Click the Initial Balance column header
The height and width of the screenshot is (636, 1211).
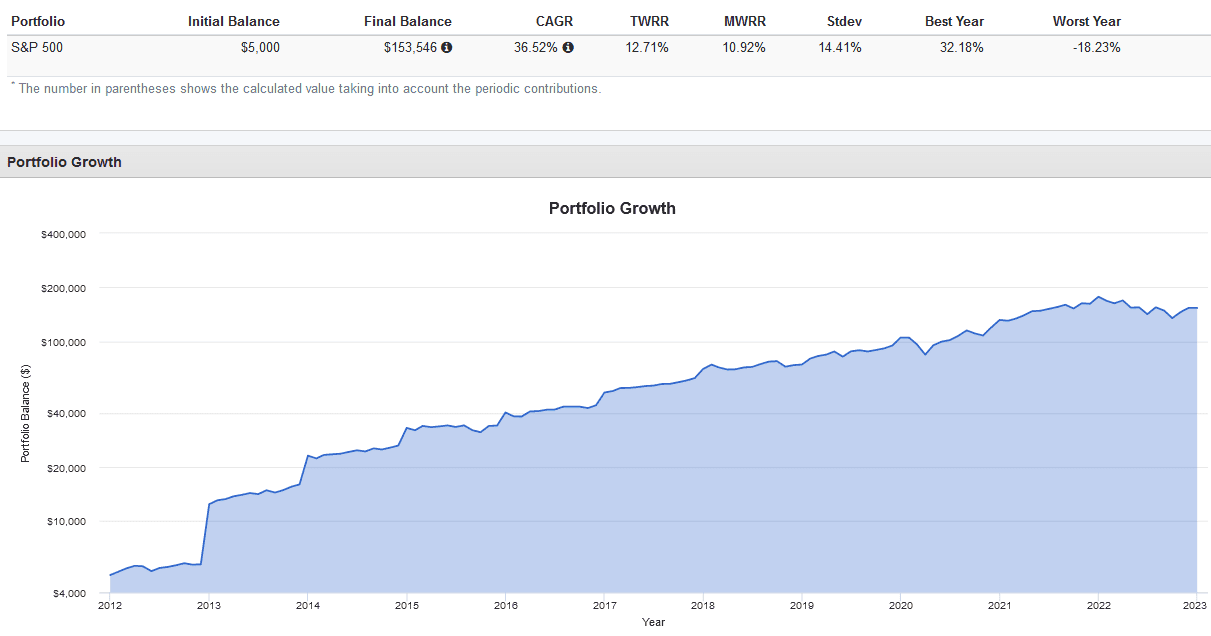[x=233, y=21]
